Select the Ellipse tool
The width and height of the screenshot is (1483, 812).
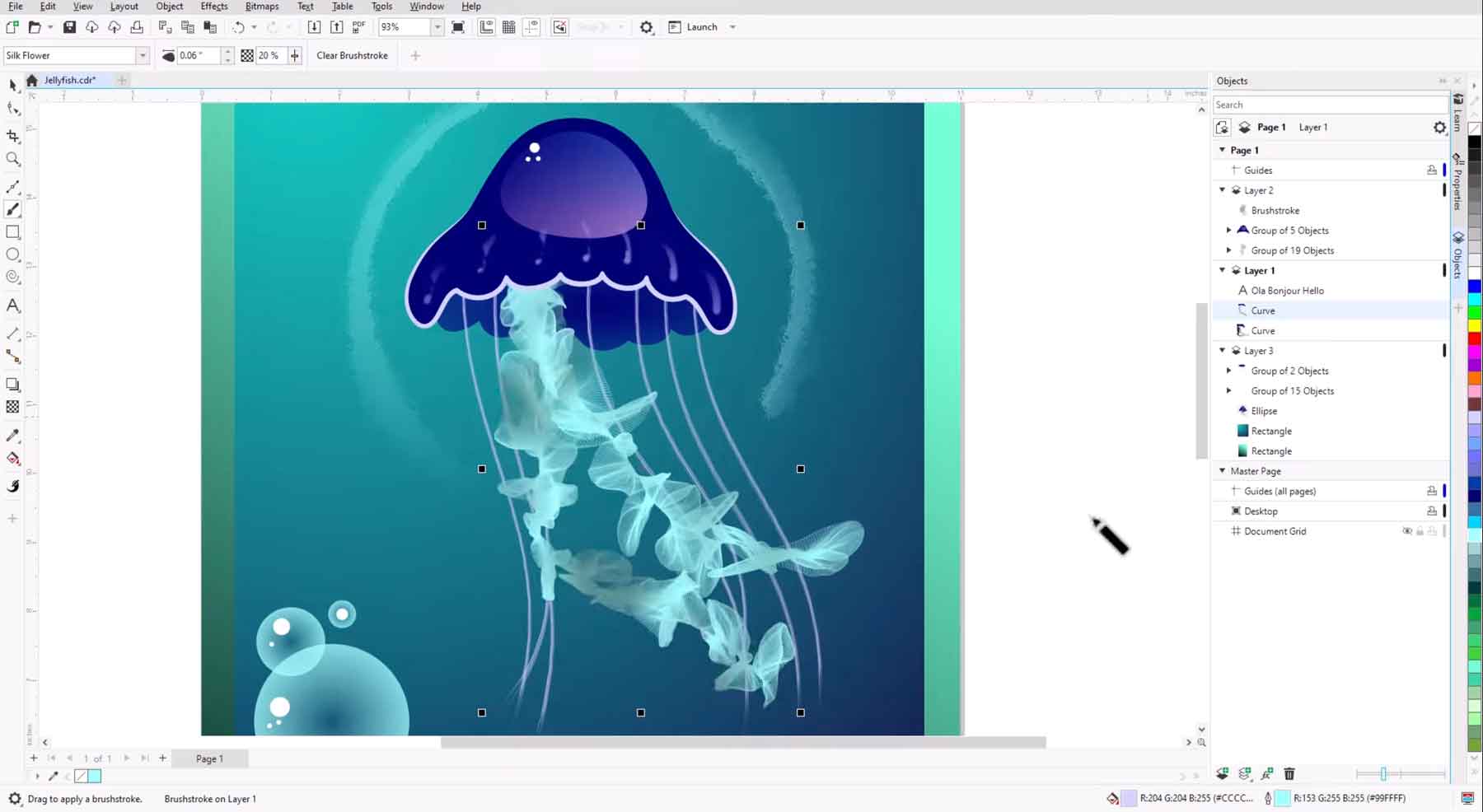point(12,254)
